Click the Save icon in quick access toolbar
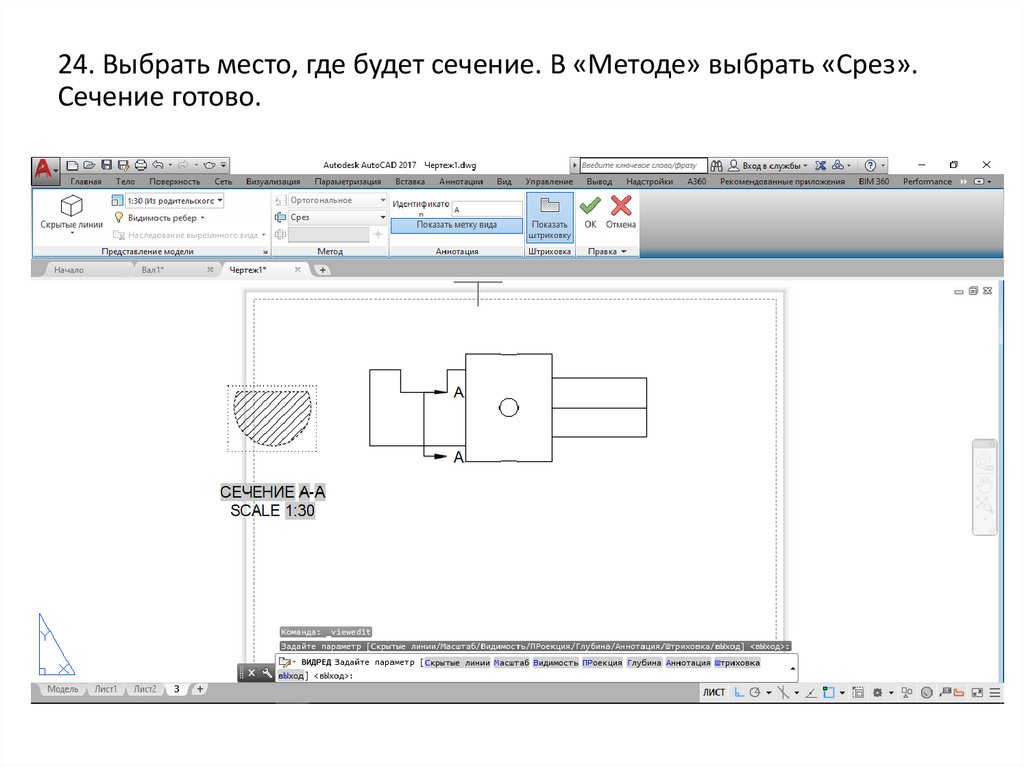 point(106,165)
